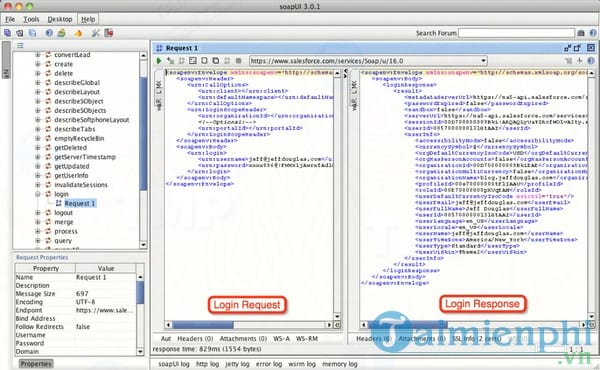Click the request editor online help icon
Viewport: 600px width, 370px height.
click(x=591, y=60)
